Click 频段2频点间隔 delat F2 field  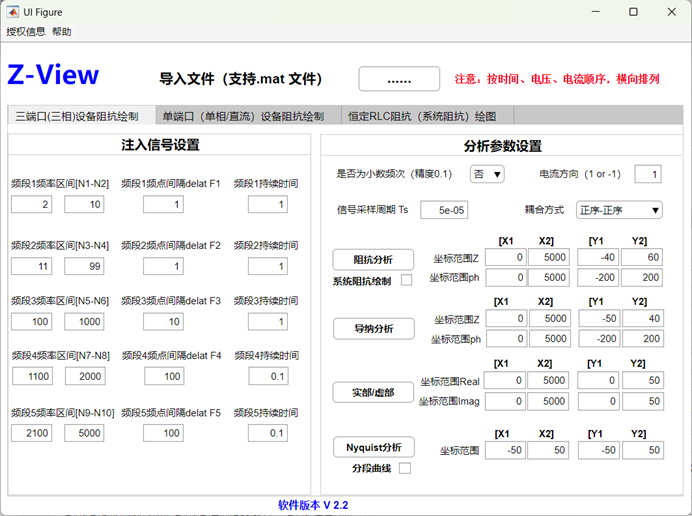pyautogui.click(x=163, y=266)
